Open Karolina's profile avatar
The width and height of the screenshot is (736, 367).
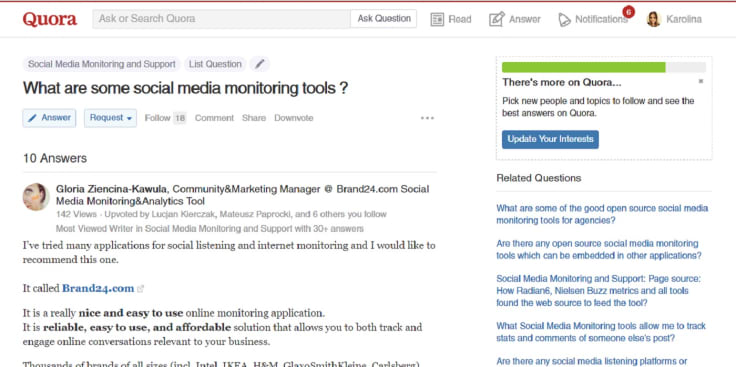[653, 19]
